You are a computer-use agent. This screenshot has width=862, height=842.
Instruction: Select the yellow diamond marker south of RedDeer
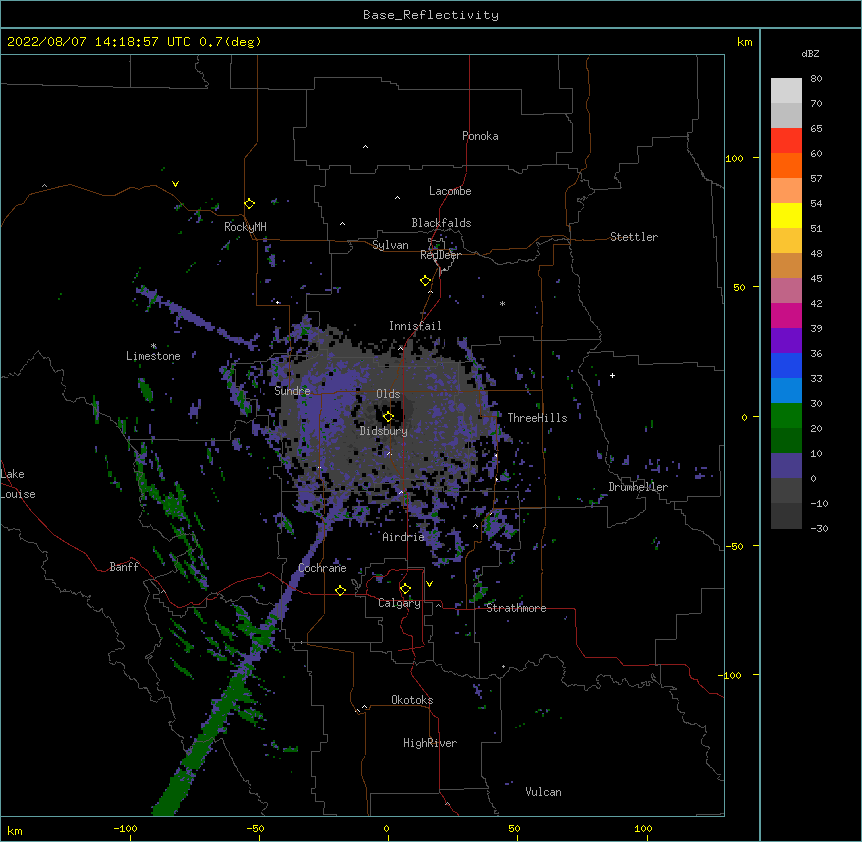[x=426, y=281]
